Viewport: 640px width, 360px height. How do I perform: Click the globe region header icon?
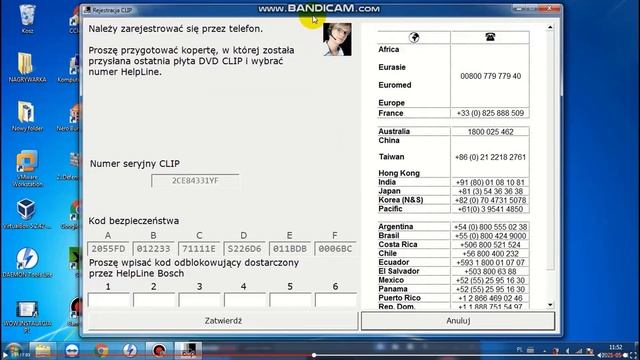414,37
